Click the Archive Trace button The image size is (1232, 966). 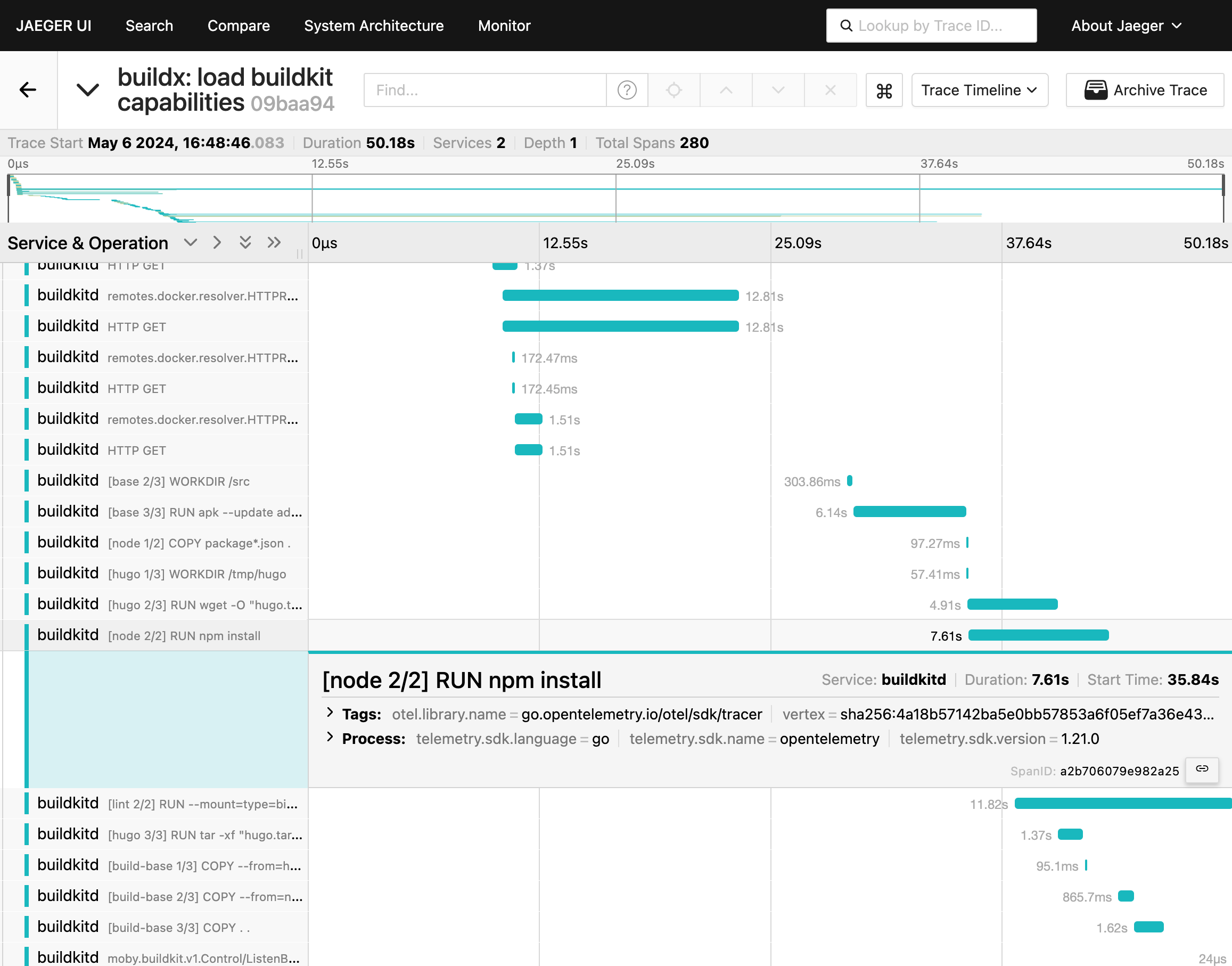click(x=1145, y=90)
